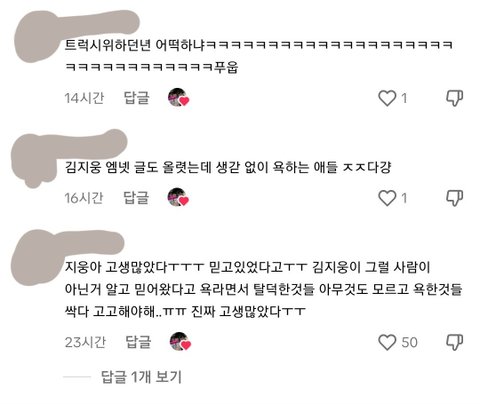Open blurred profile of second commenter
The image size is (480, 404).
tap(68, 155)
